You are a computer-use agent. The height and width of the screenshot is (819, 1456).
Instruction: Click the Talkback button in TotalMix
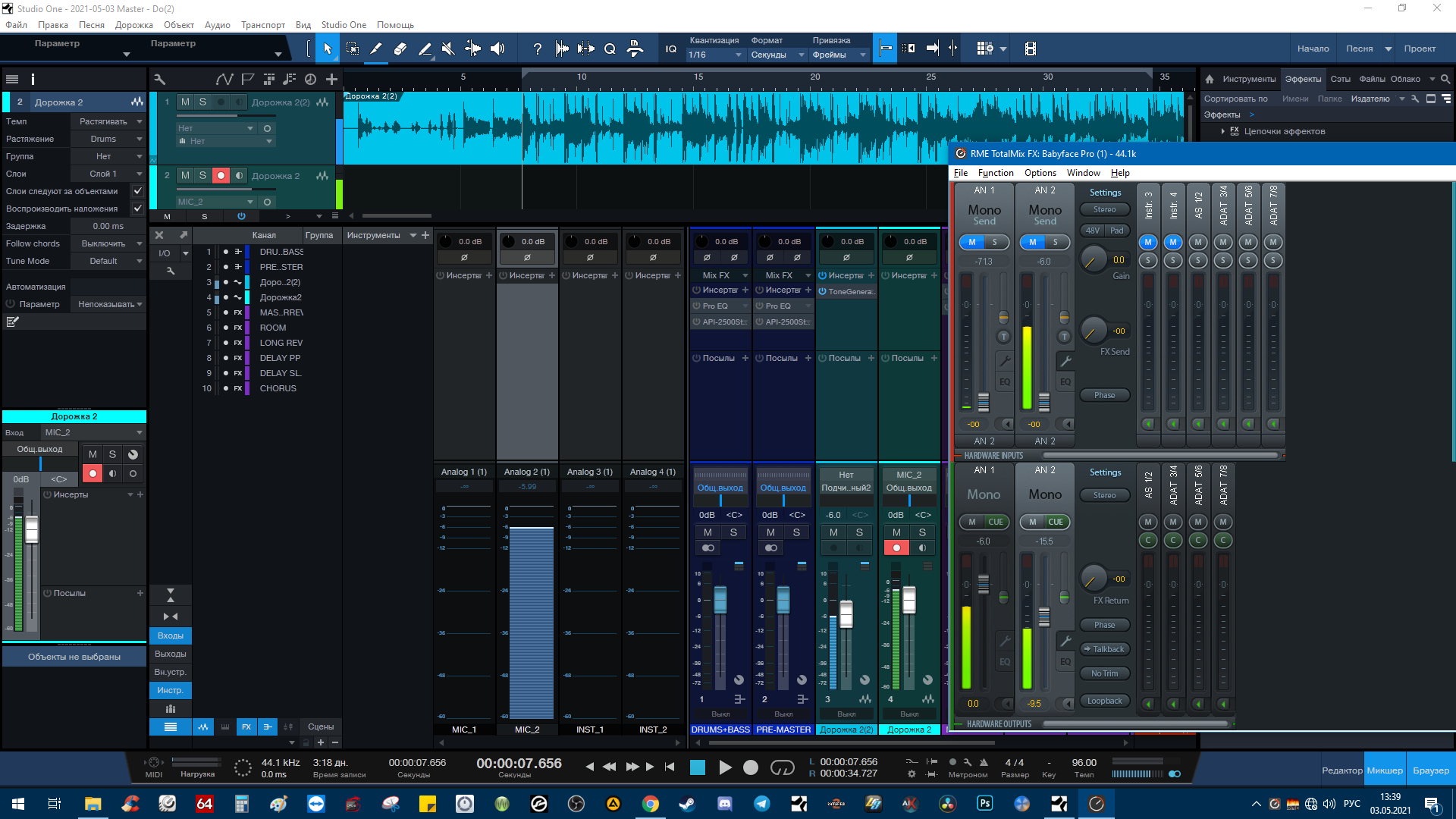point(1104,649)
